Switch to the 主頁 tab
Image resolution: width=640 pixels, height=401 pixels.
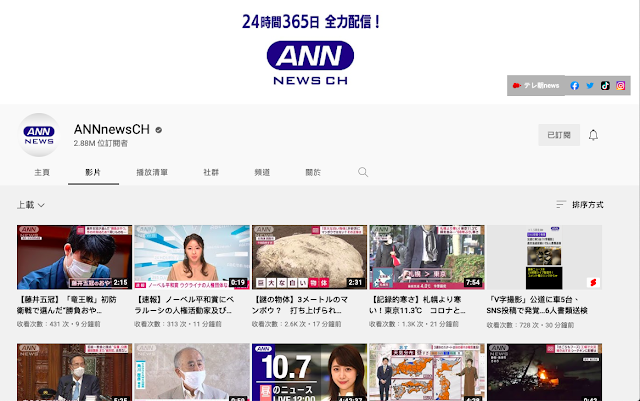pos(42,172)
